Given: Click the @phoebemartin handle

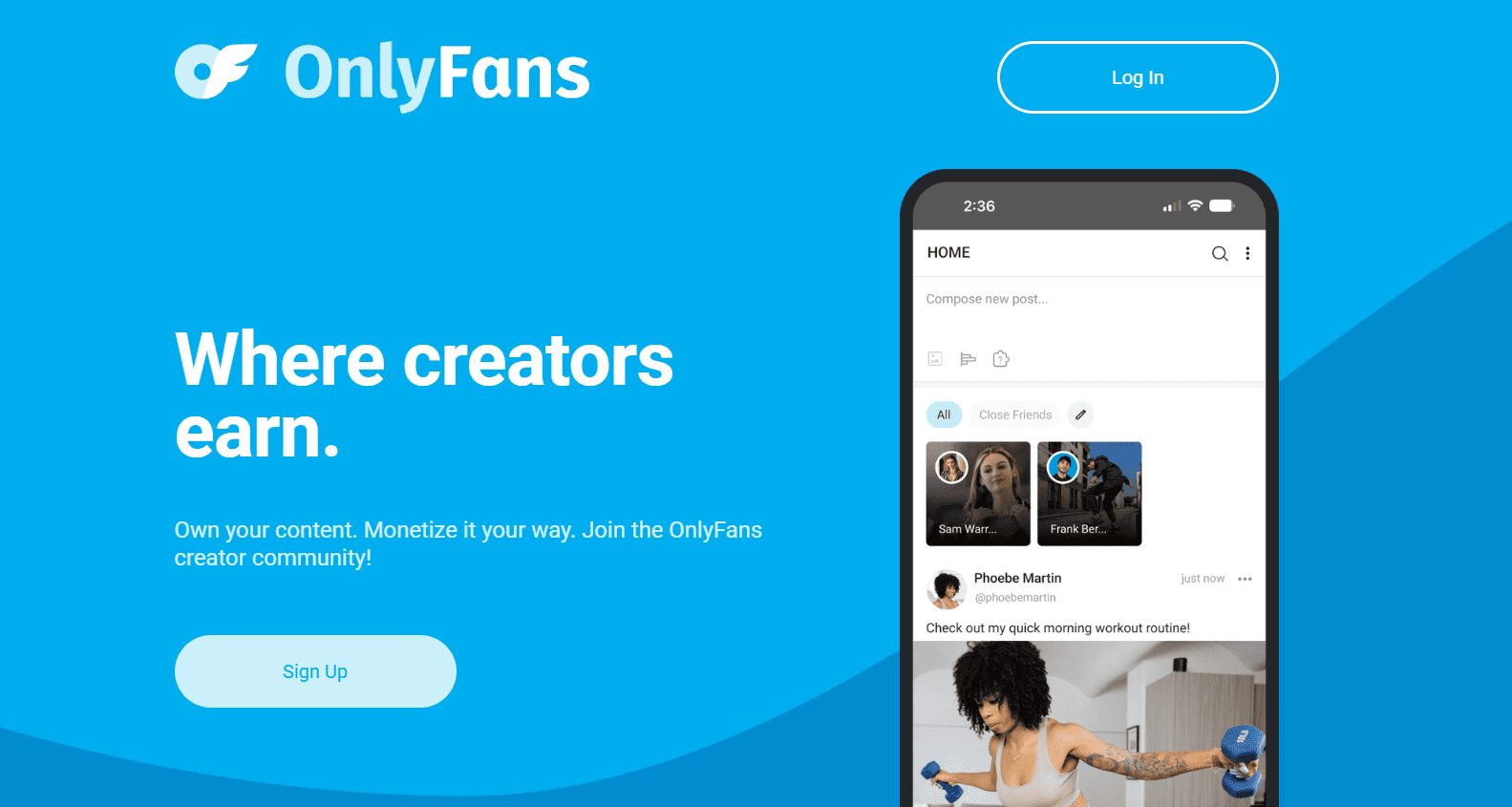Looking at the screenshot, I should (x=1015, y=598).
